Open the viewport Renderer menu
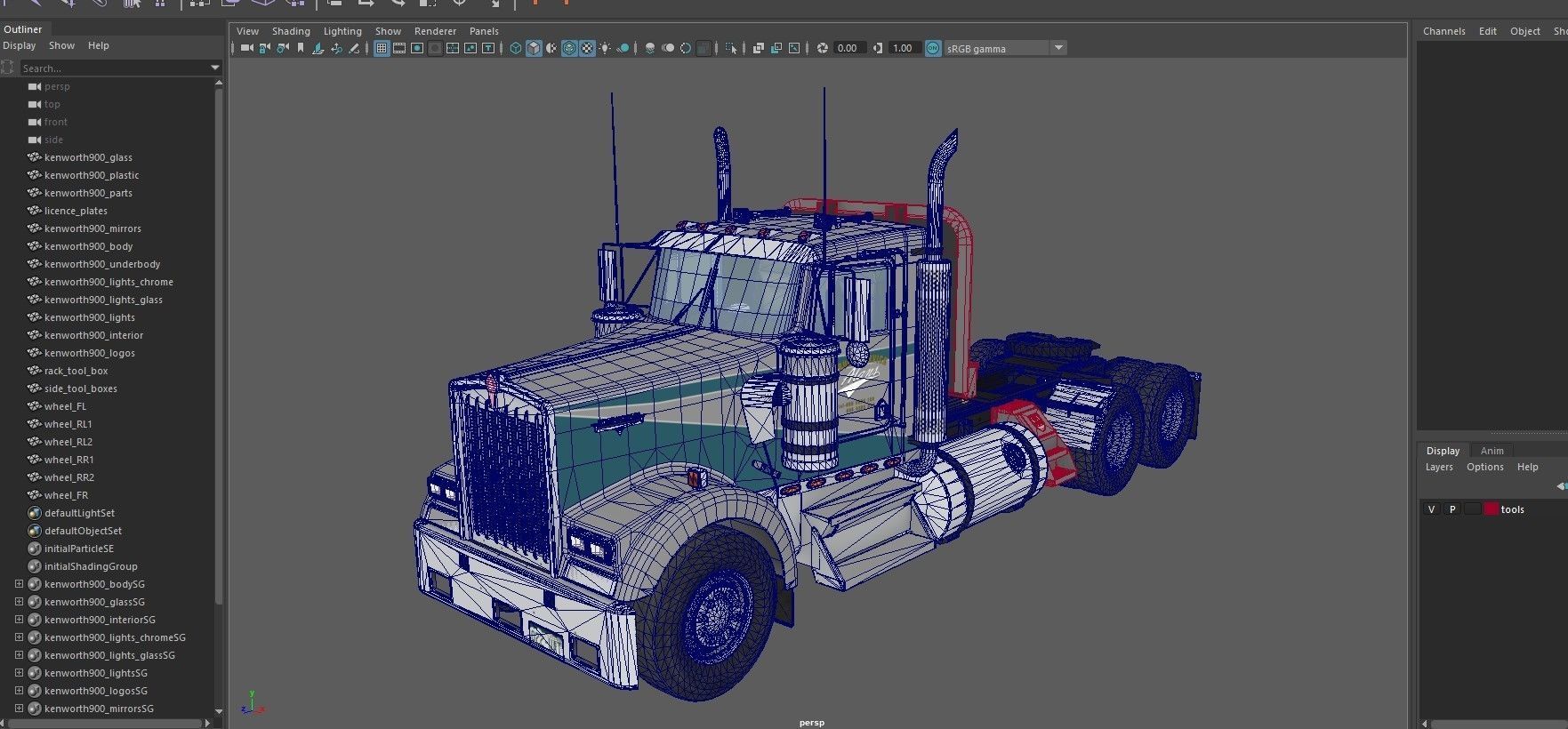 pyautogui.click(x=435, y=31)
